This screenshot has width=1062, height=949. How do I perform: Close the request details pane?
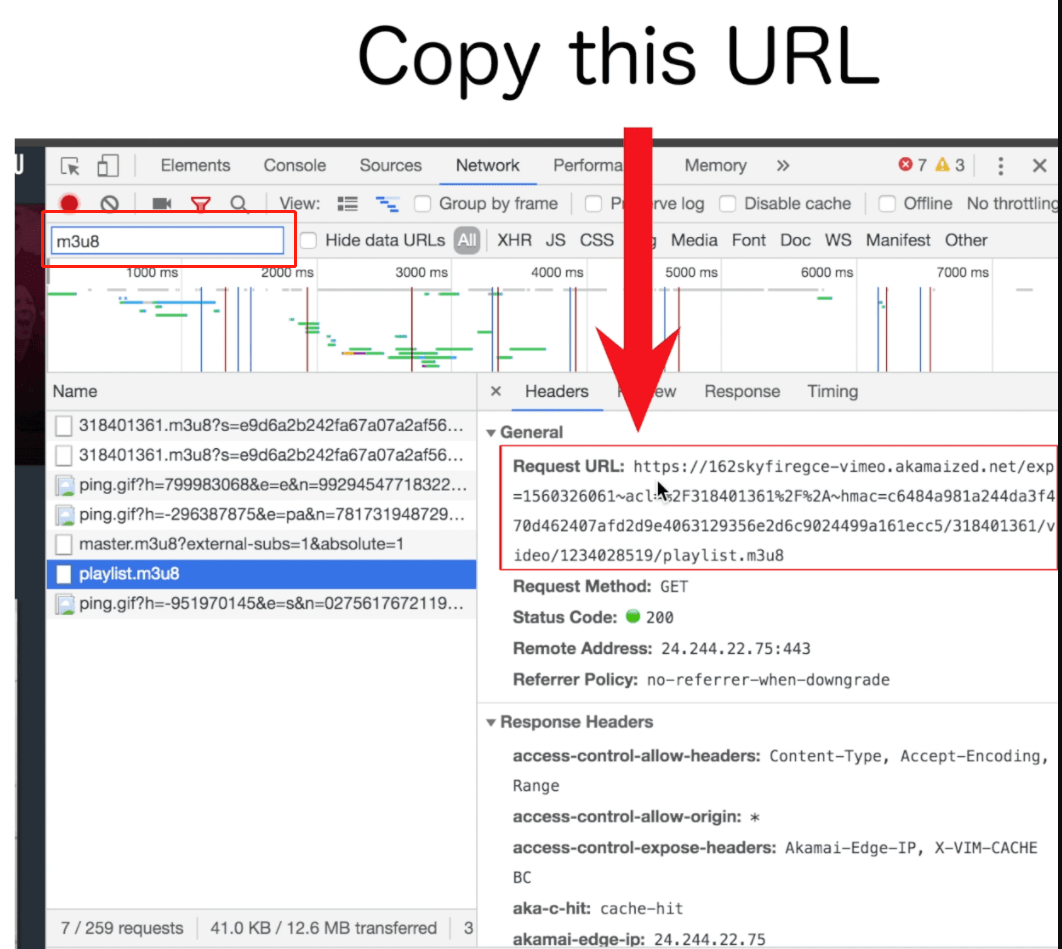[496, 391]
